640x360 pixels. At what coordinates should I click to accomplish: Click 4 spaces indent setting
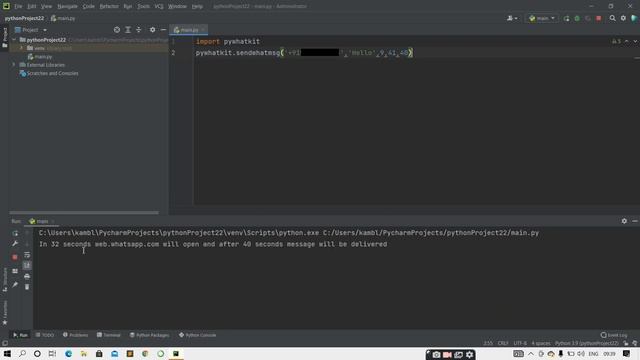(541, 343)
